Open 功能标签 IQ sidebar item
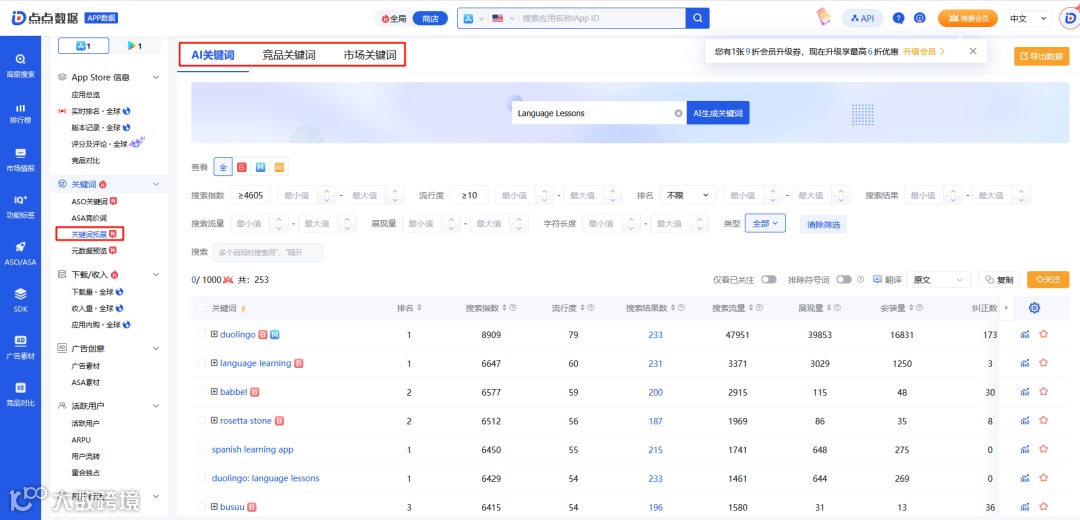1080x520 pixels. click(21, 207)
